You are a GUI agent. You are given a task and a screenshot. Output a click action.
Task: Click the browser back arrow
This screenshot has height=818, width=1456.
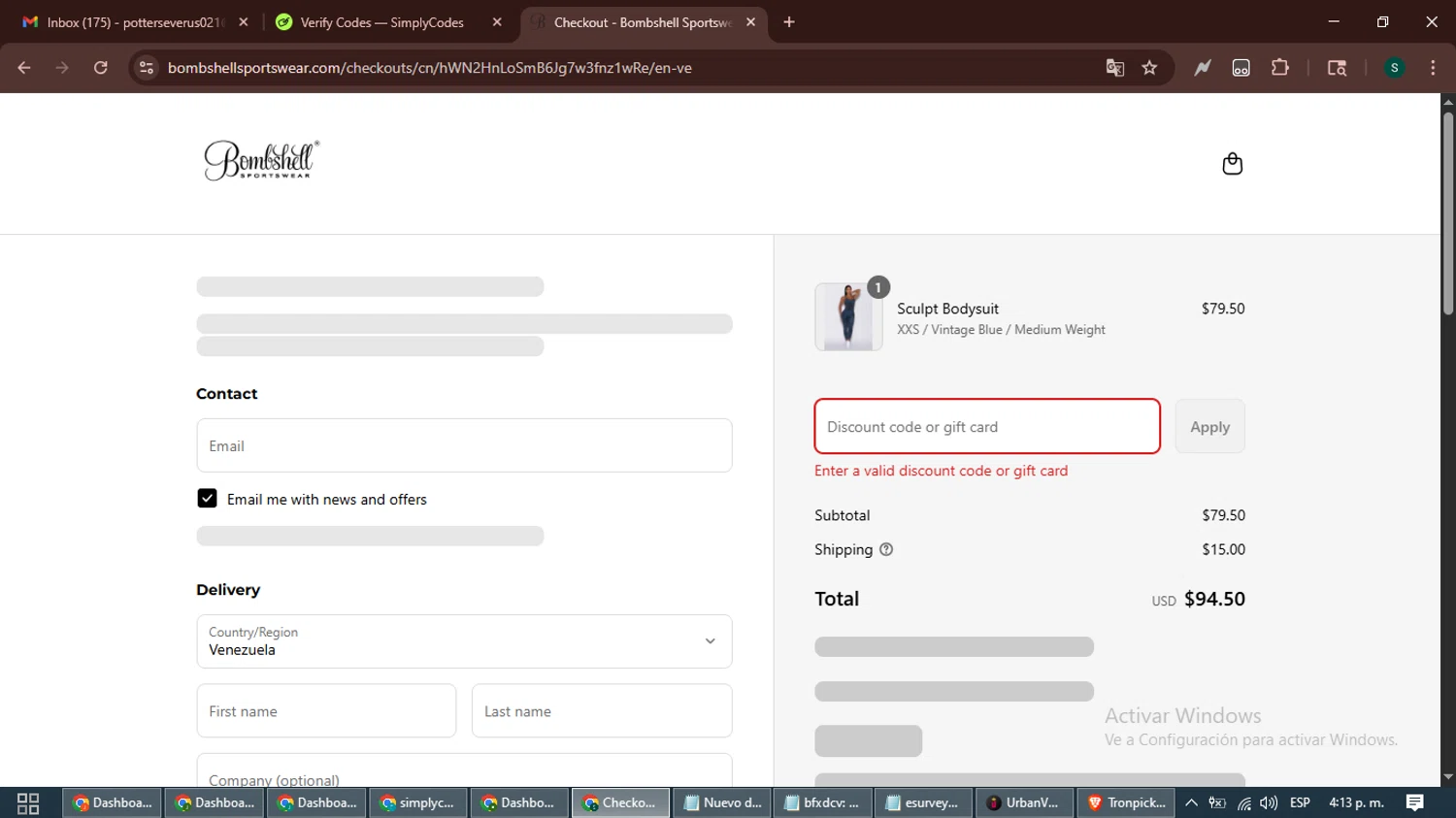pyautogui.click(x=24, y=68)
